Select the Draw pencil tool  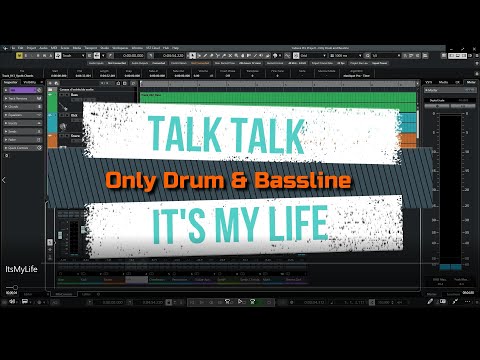point(205,55)
